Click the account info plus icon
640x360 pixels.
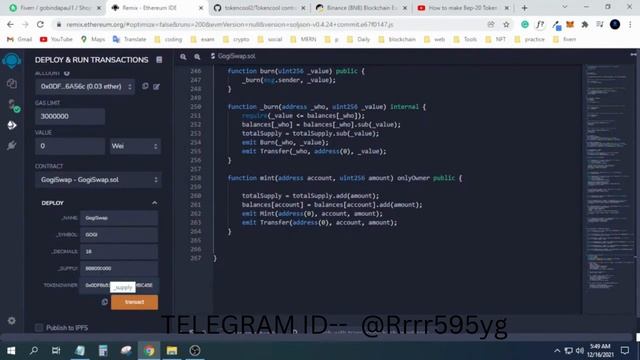coord(67,73)
